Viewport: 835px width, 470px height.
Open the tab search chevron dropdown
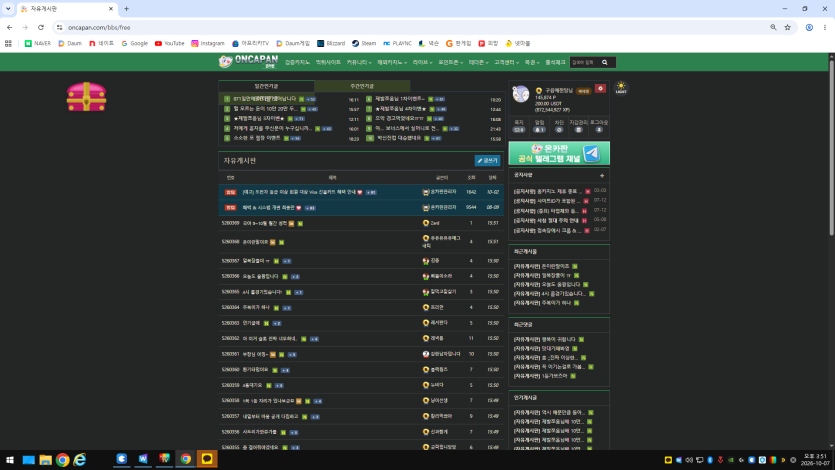[8, 9]
